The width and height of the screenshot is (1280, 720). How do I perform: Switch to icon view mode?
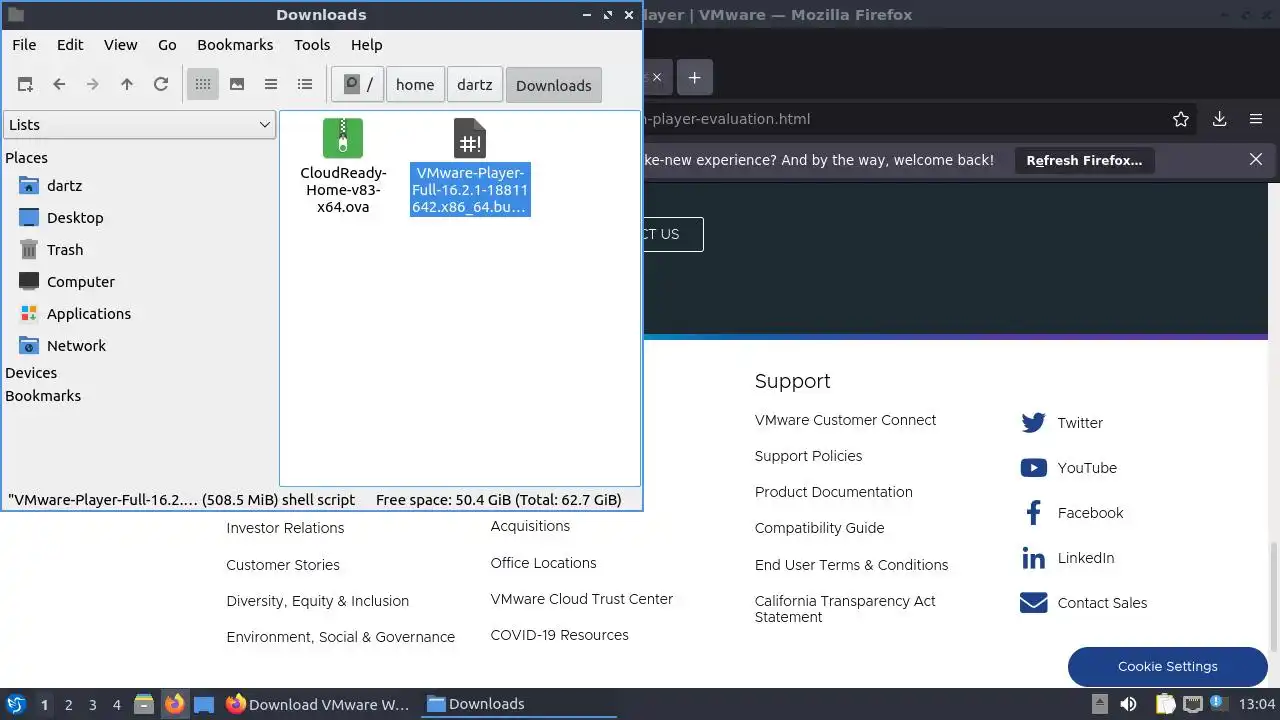coord(203,85)
